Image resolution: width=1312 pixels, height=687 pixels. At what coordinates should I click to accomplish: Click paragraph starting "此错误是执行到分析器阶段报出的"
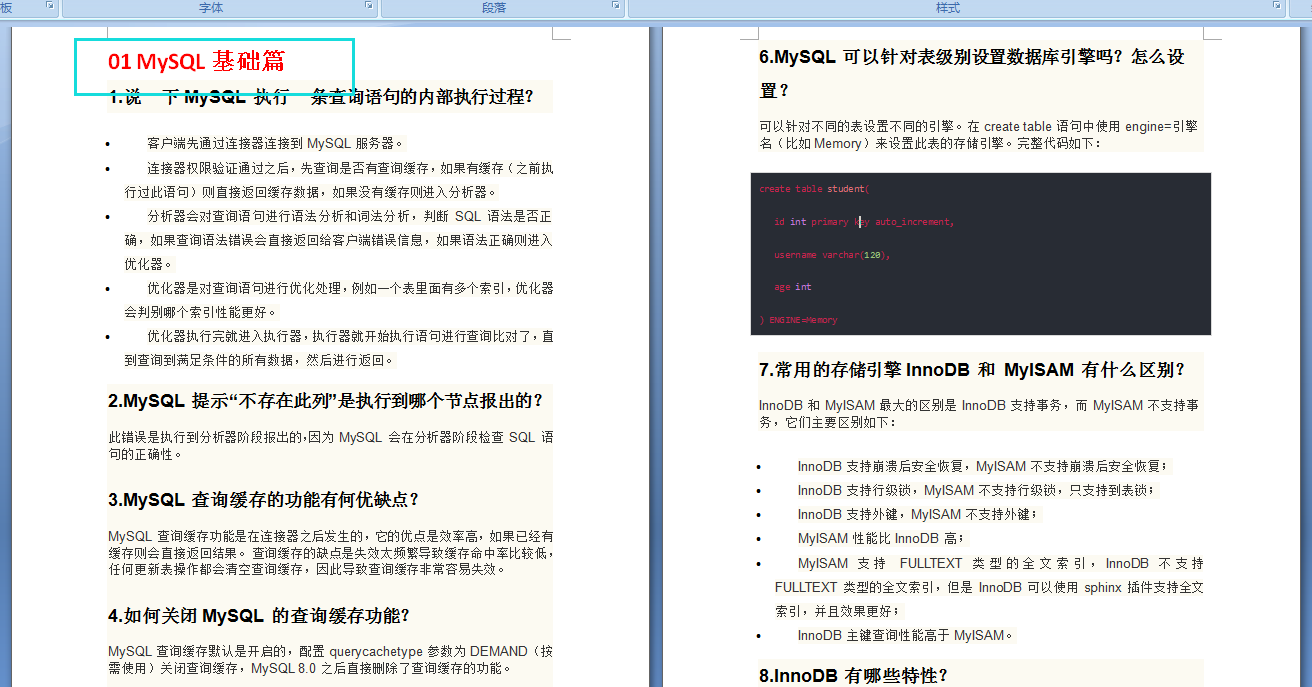pyautogui.click(x=331, y=445)
